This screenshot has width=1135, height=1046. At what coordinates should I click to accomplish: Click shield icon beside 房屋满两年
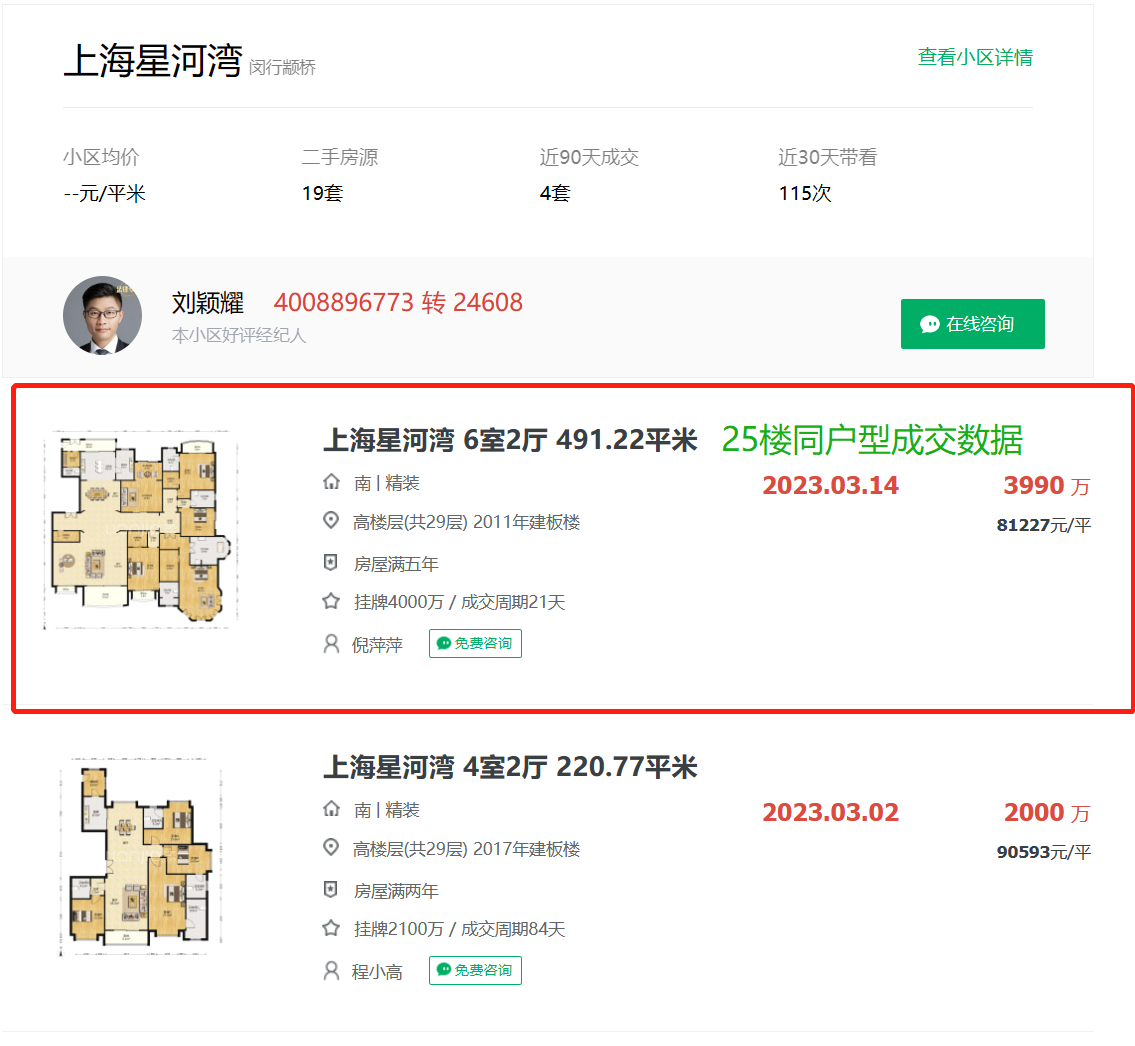pyautogui.click(x=331, y=890)
